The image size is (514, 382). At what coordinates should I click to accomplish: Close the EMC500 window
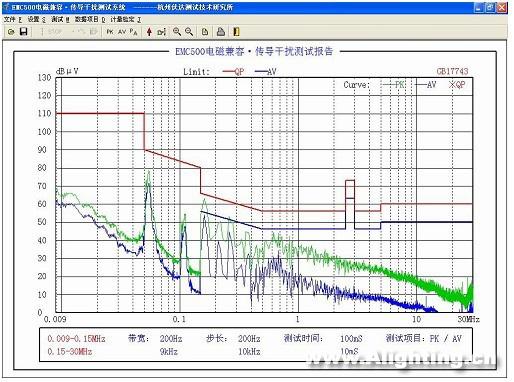point(502,7)
